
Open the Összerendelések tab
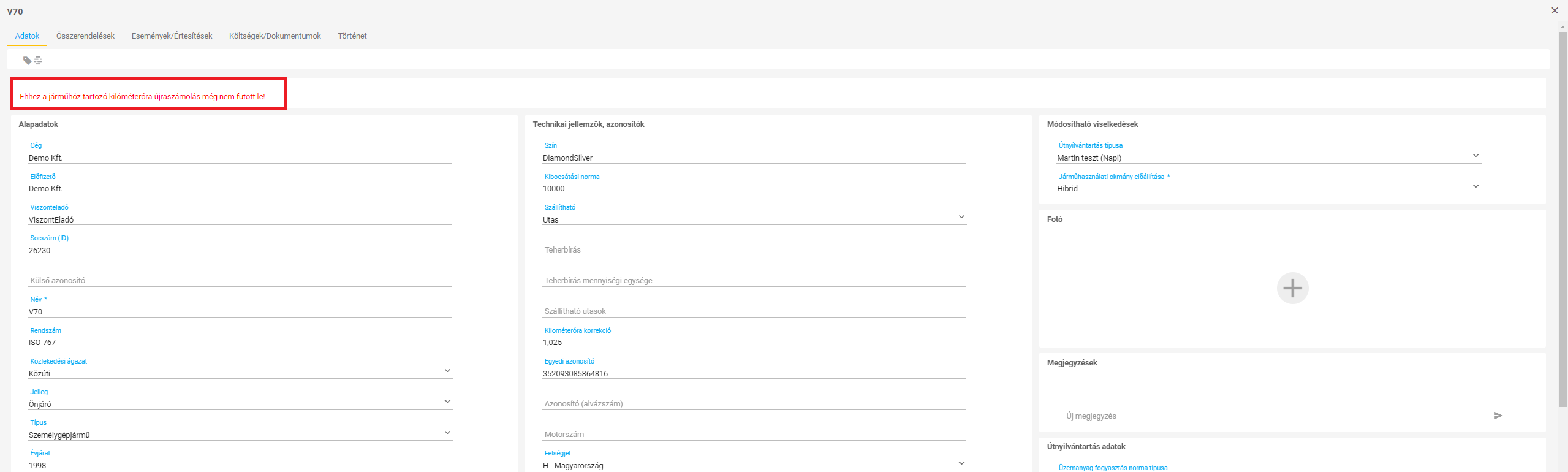[x=85, y=36]
